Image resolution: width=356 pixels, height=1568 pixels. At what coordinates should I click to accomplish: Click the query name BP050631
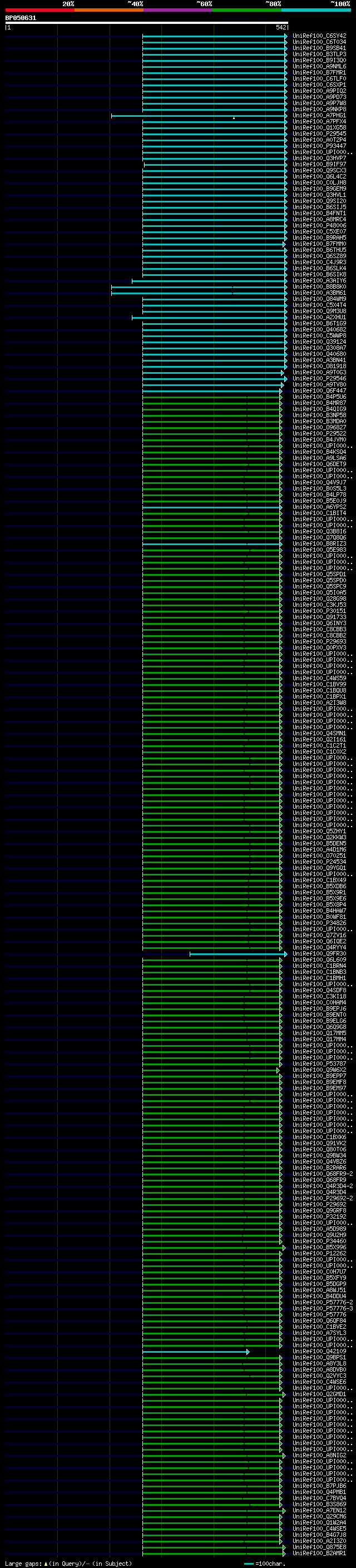pos(21,18)
